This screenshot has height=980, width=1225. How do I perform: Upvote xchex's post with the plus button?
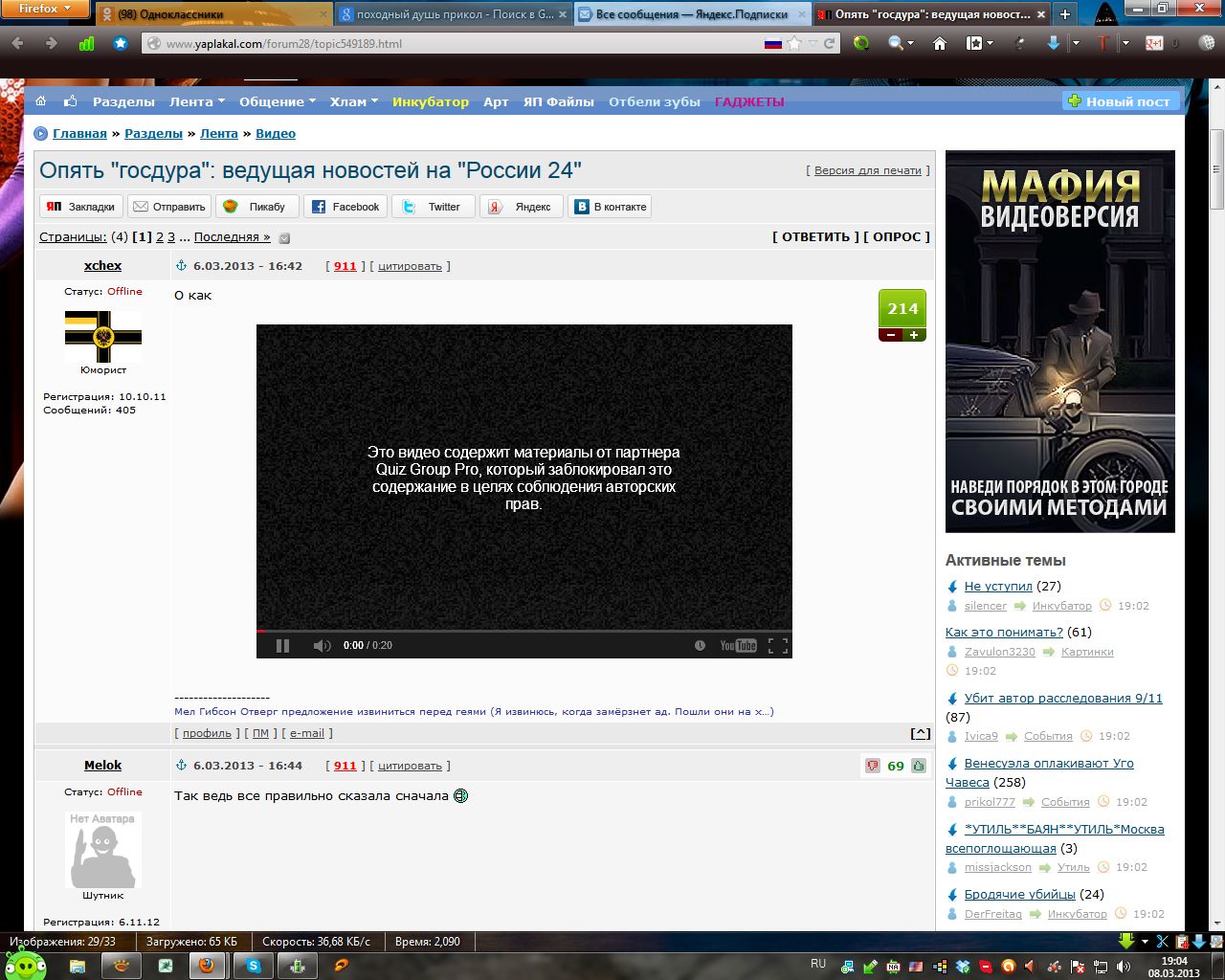(x=914, y=335)
